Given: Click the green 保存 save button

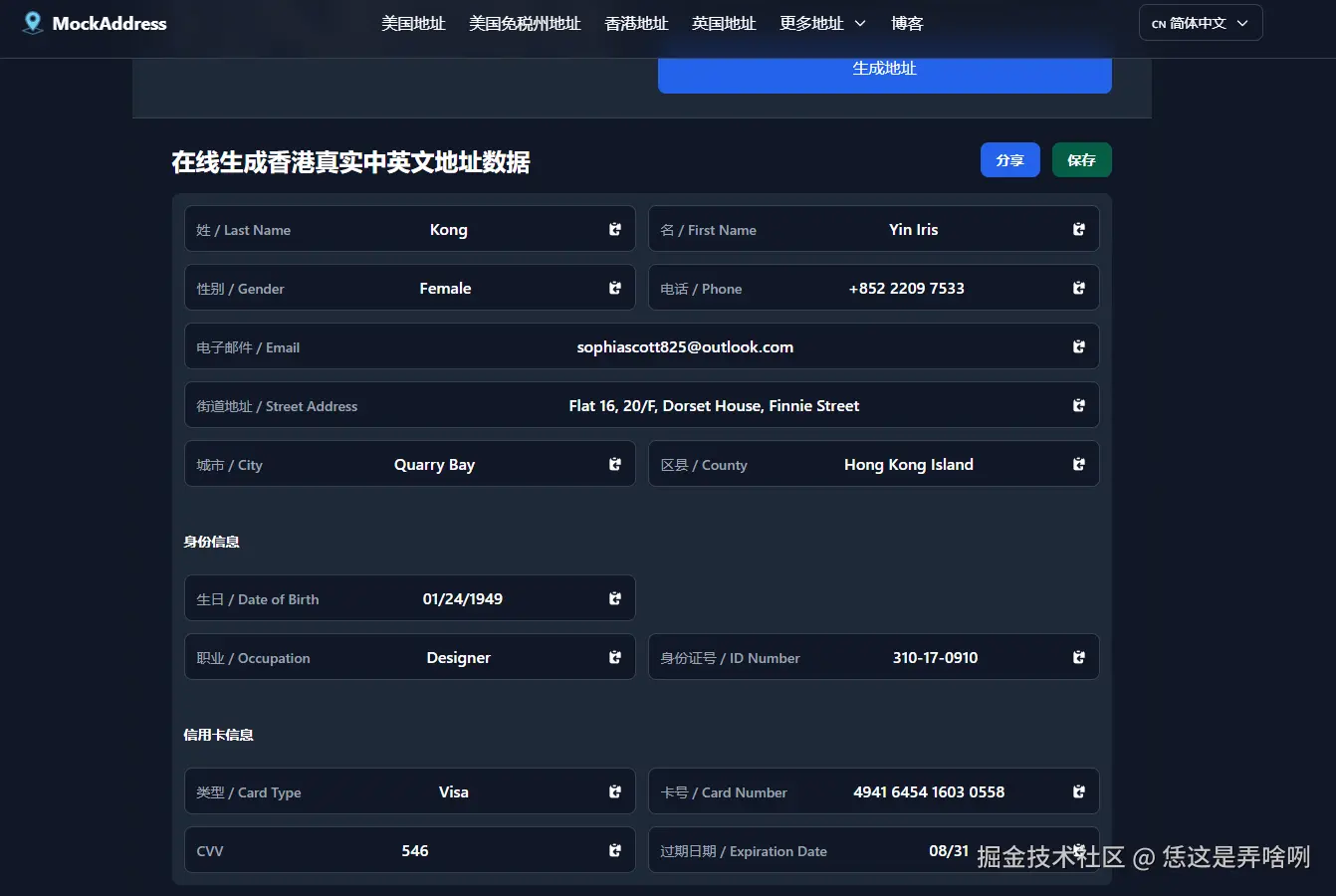Looking at the screenshot, I should 1081,159.
